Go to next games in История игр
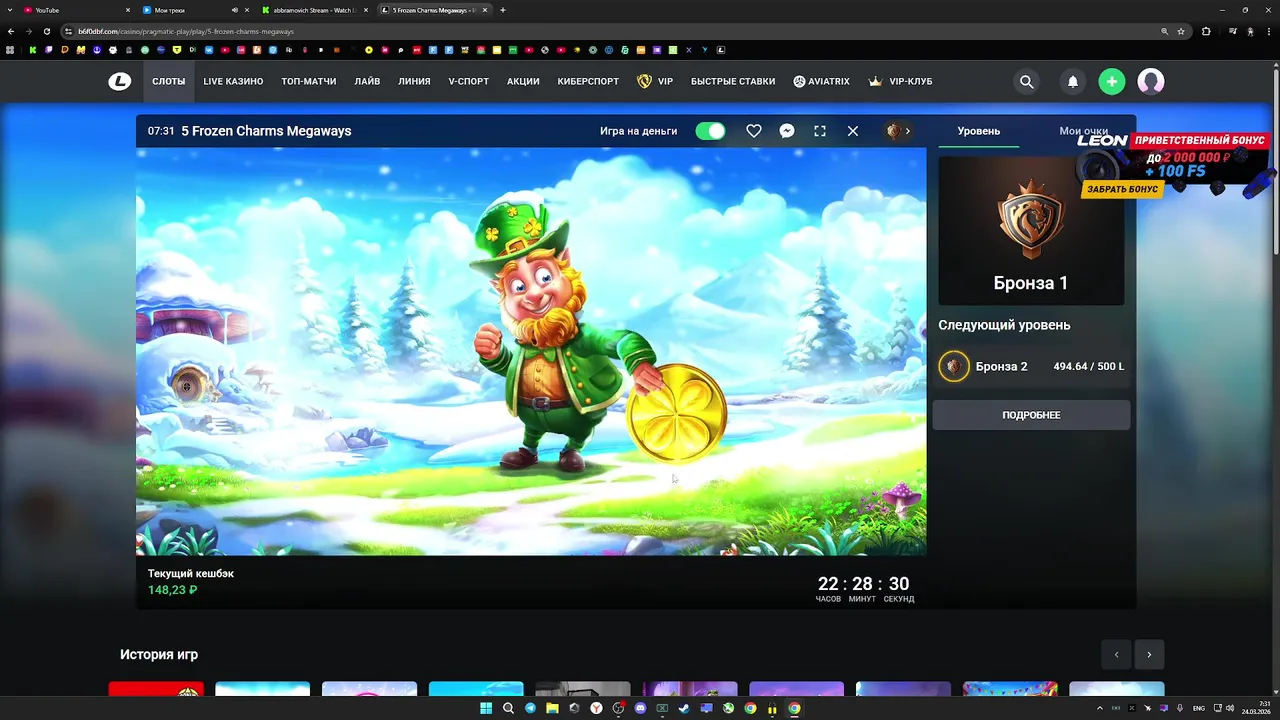Screen dimensions: 1280x720 click(x=1149, y=655)
